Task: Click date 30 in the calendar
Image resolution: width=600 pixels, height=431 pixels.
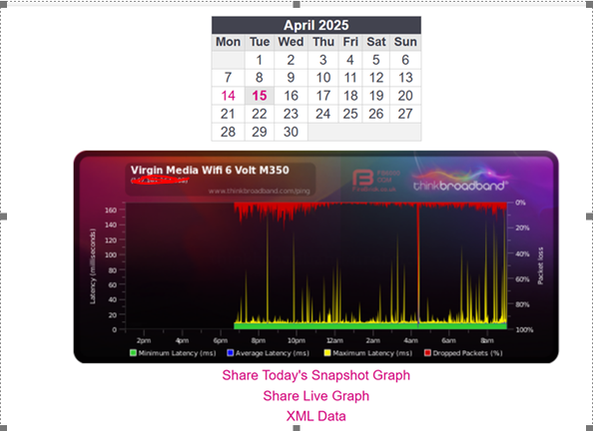Action: tap(291, 132)
